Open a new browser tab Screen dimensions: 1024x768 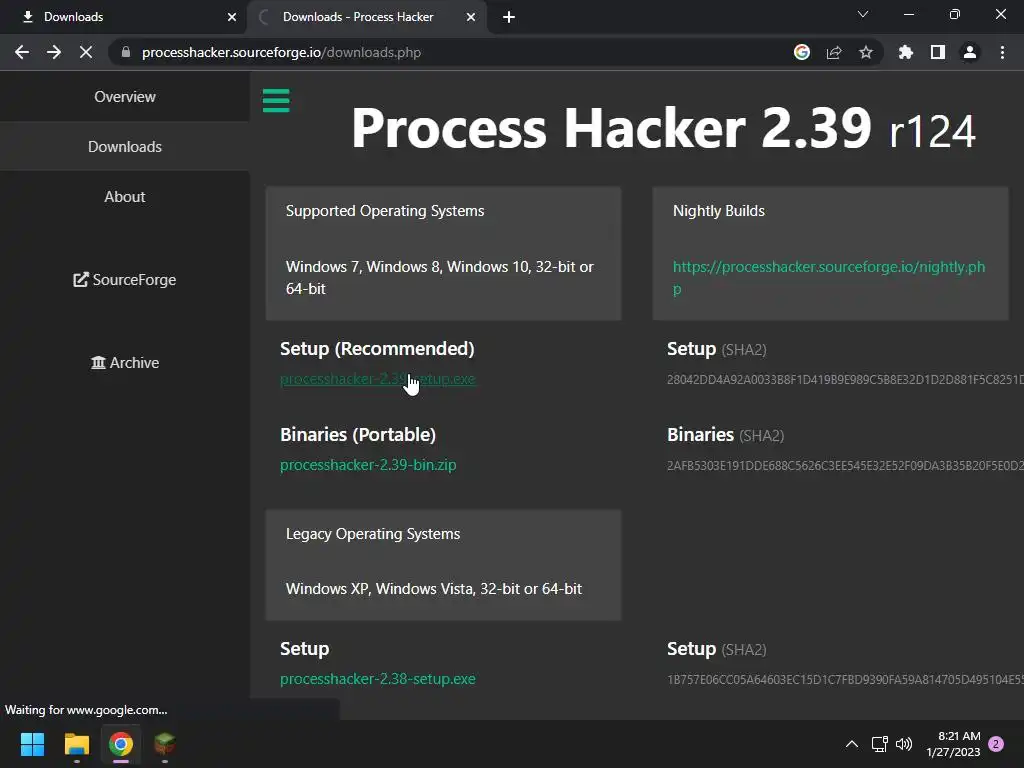(x=509, y=17)
